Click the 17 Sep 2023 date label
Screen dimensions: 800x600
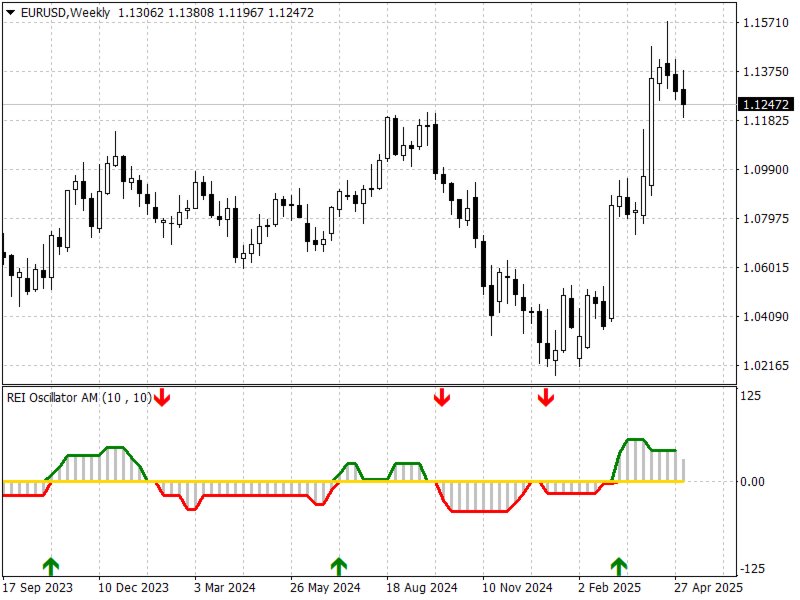pos(38,588)
